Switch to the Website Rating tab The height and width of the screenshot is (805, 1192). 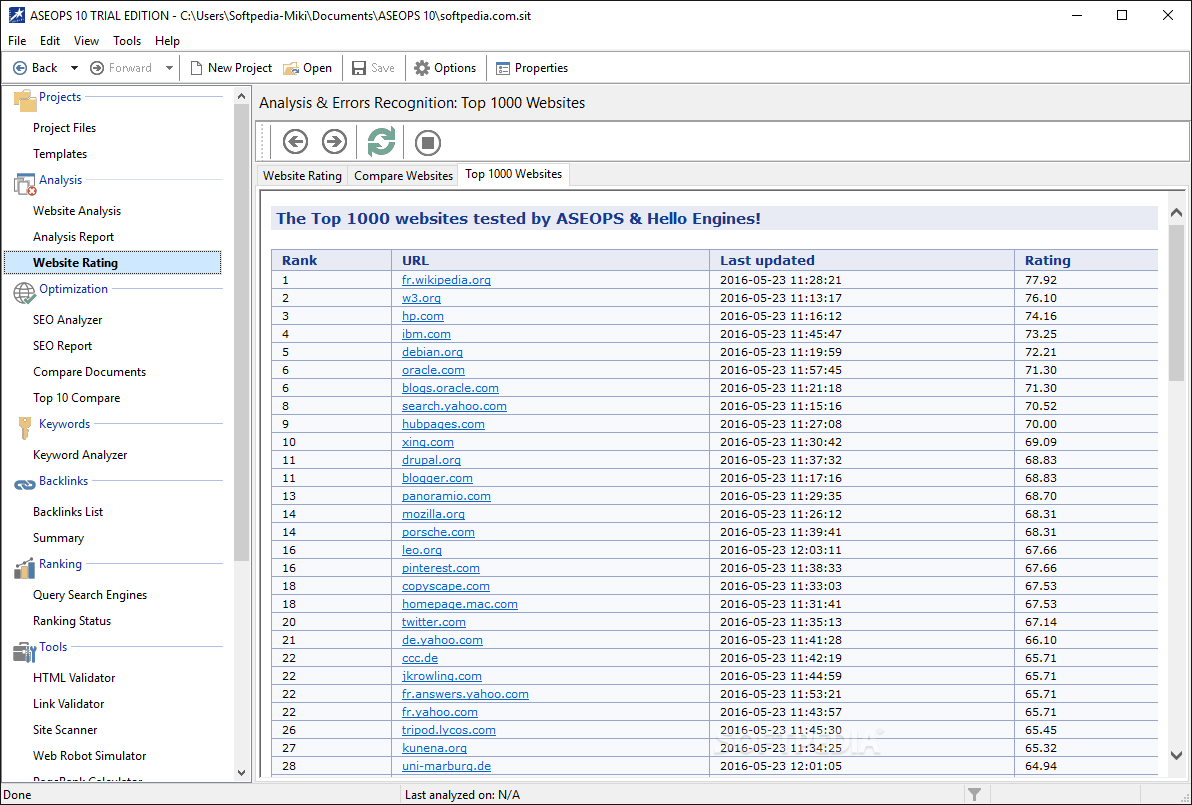click(x=303, y=176)
